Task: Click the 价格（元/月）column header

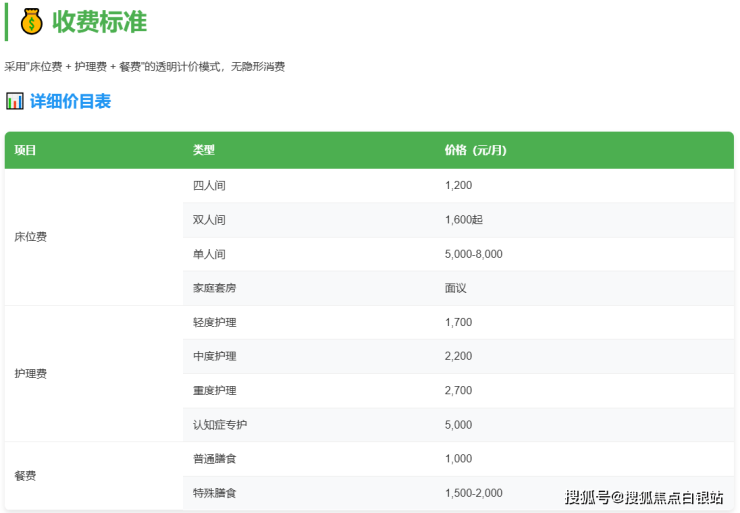Action: [x=475, y=150]
